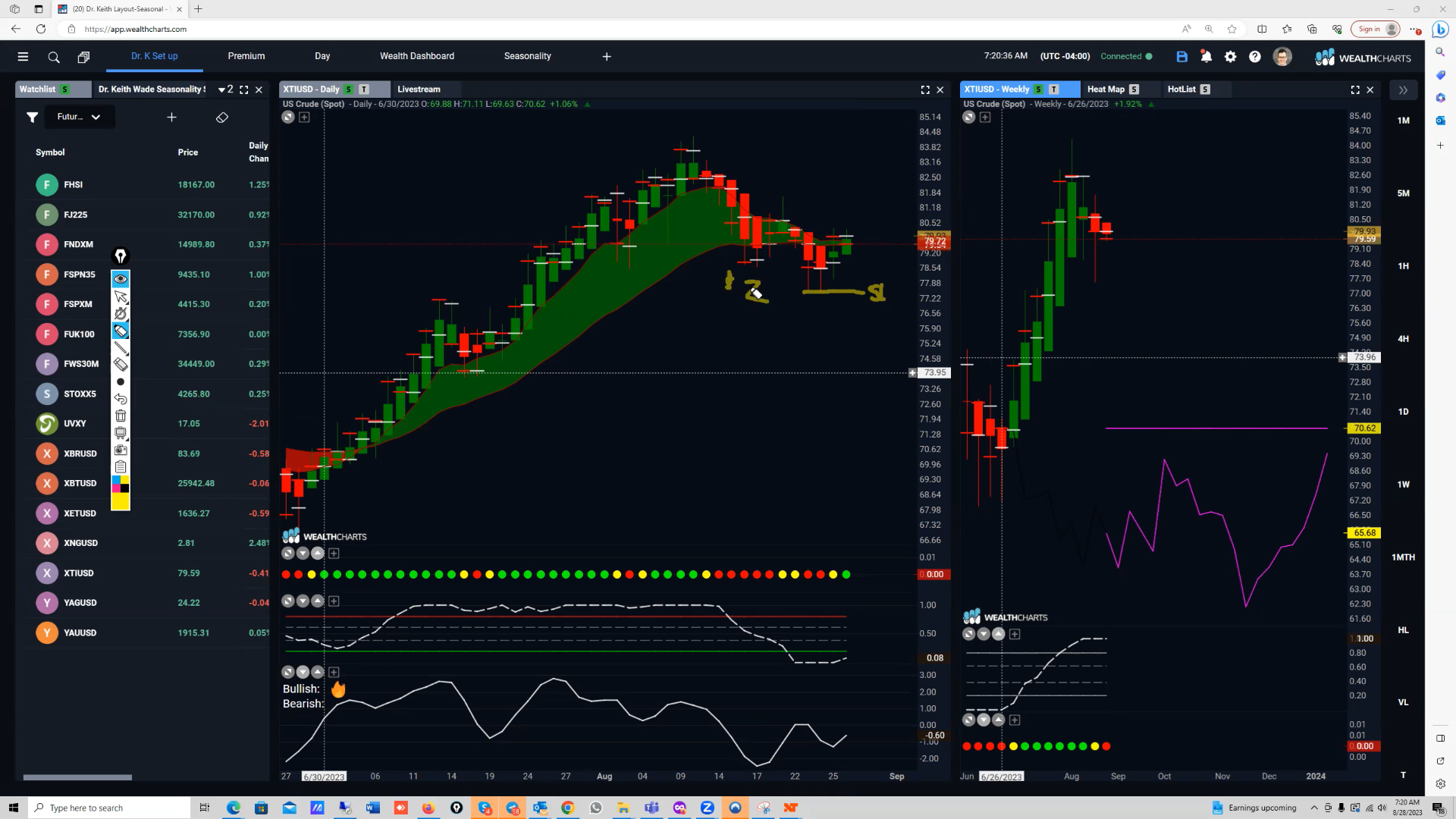This screenshot has height=819, width=1456.
Task: Open the Heat Map tab
Action: click(x=1106, y=89)
